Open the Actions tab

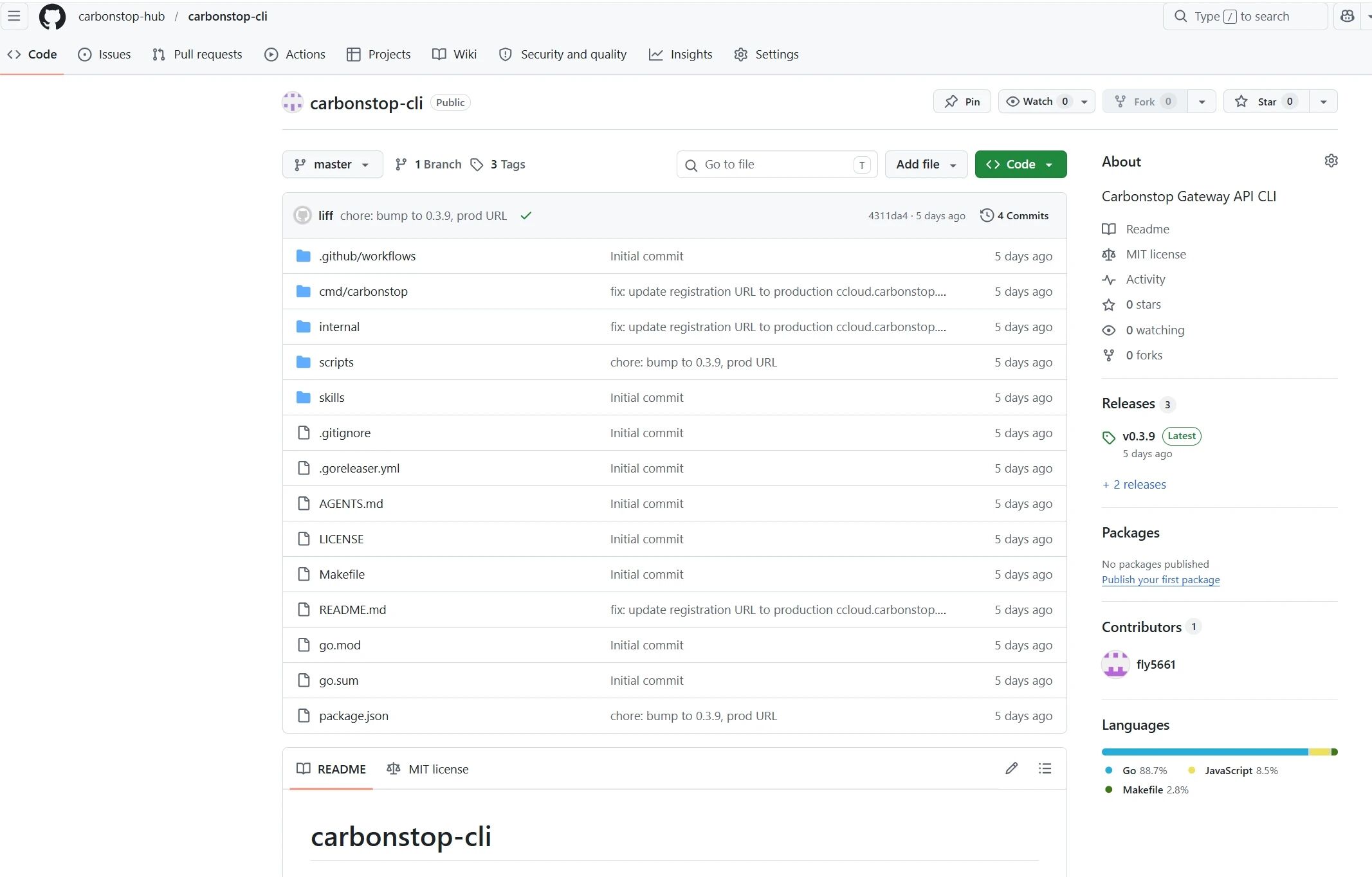pyautogui.click(x=295, y=55)
